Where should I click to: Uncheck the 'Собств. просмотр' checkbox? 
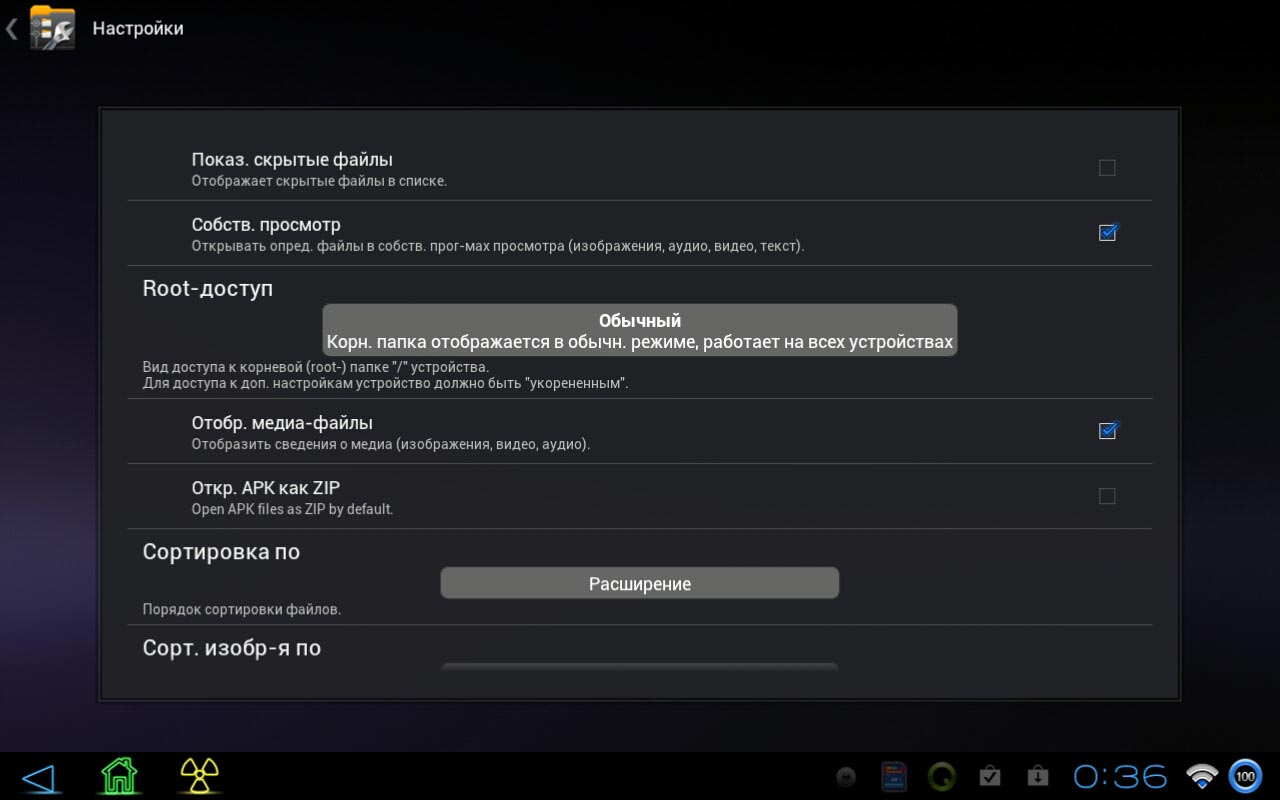(1107, 233)
